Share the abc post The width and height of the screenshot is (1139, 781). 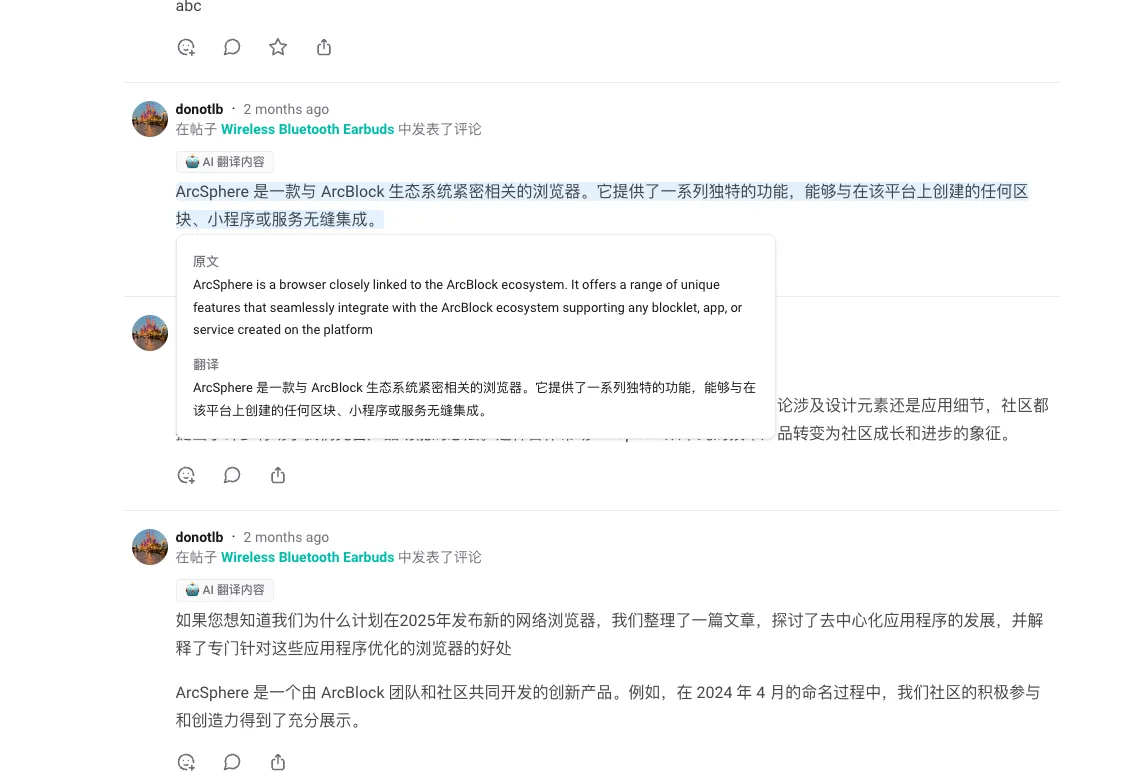click(x=324, y=47)
